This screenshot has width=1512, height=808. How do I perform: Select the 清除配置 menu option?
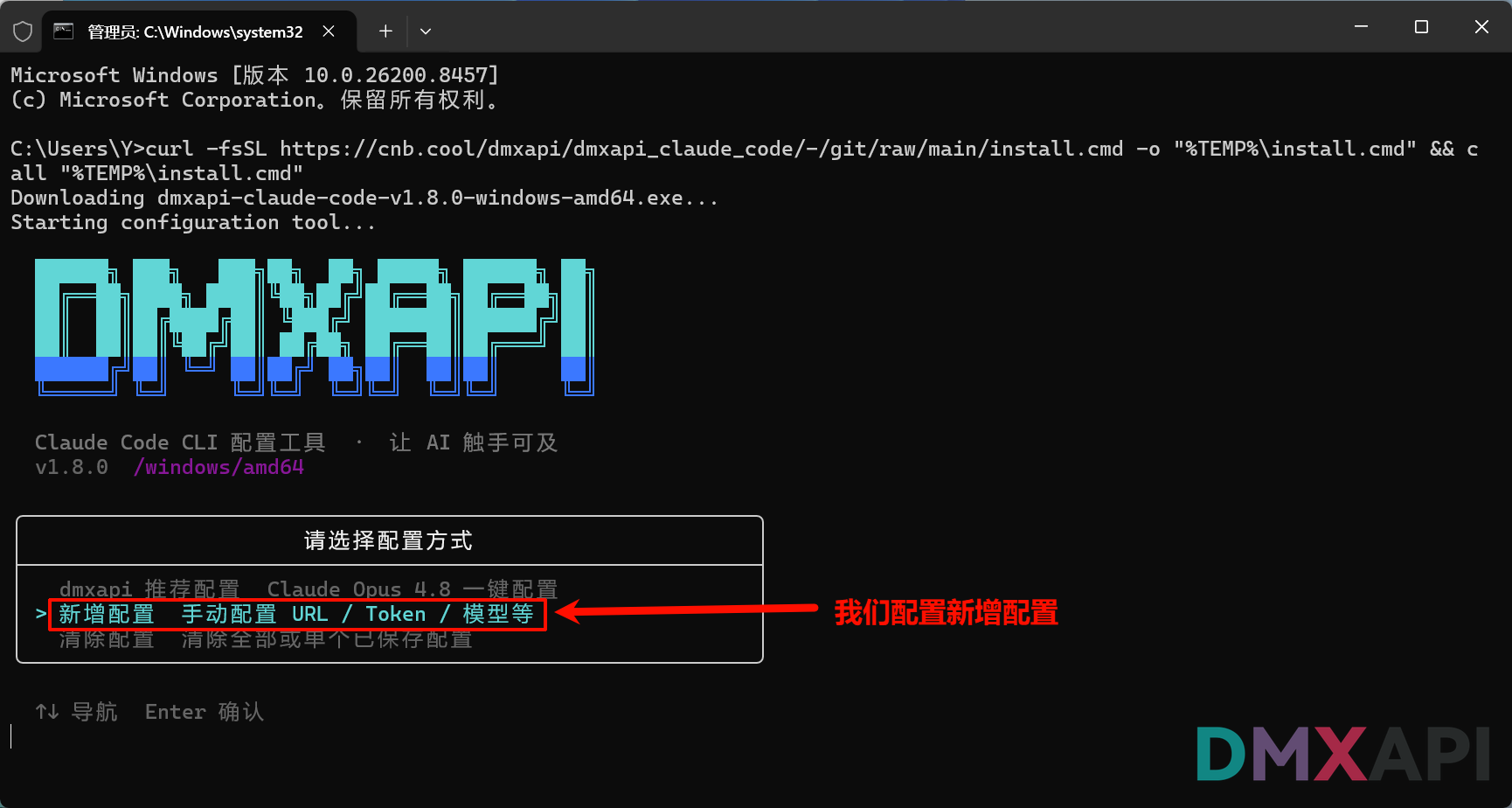coord(266,639)
